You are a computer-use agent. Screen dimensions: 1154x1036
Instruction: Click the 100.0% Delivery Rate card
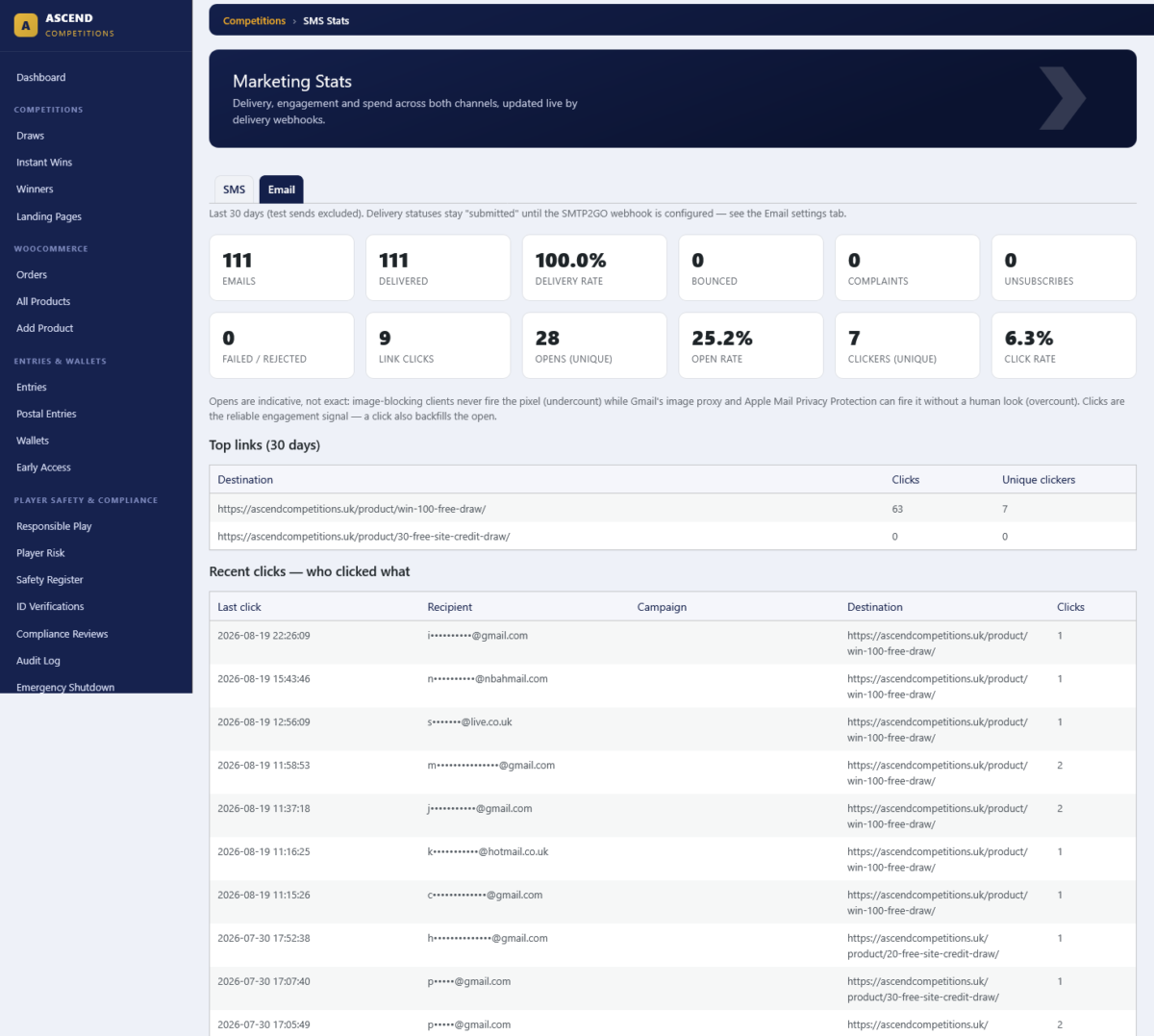point(594,268)
